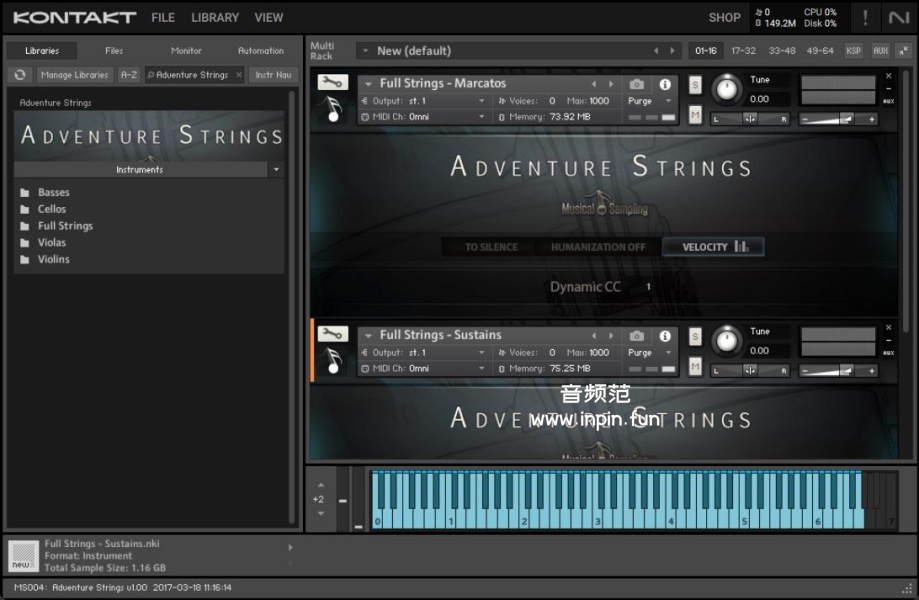
Task: Mute the Full Strings - Sustains instrument
Action: [x=695, y=367]
